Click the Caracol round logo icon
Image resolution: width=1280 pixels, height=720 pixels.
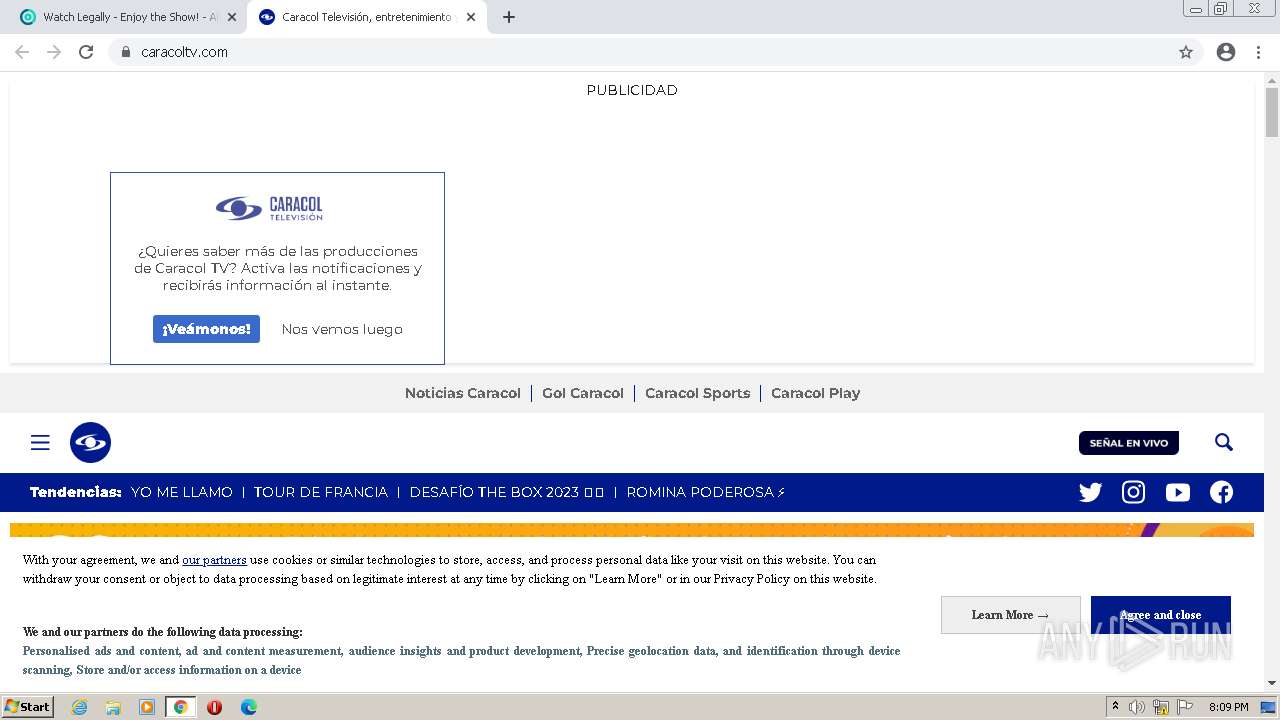pos(90,442)
